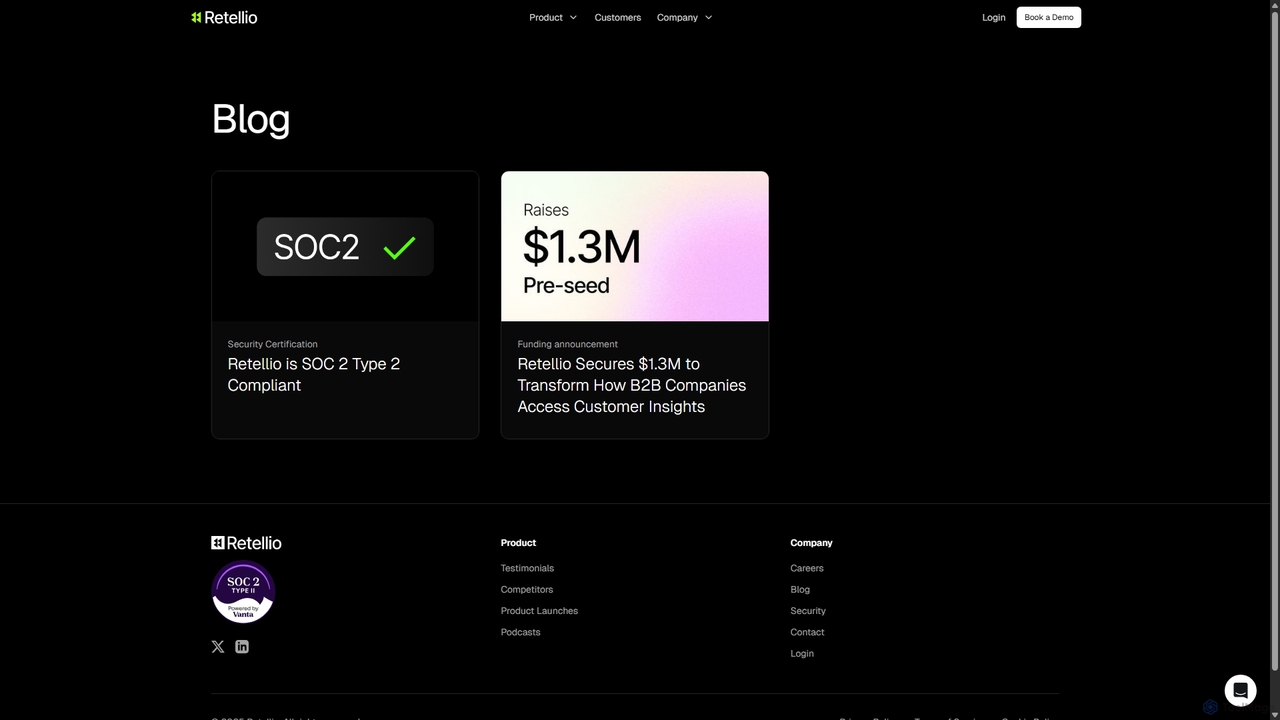Screen dimensions: 1280x720
Task: Click the Security Certification category label
Action: click(x=273, y=344)
